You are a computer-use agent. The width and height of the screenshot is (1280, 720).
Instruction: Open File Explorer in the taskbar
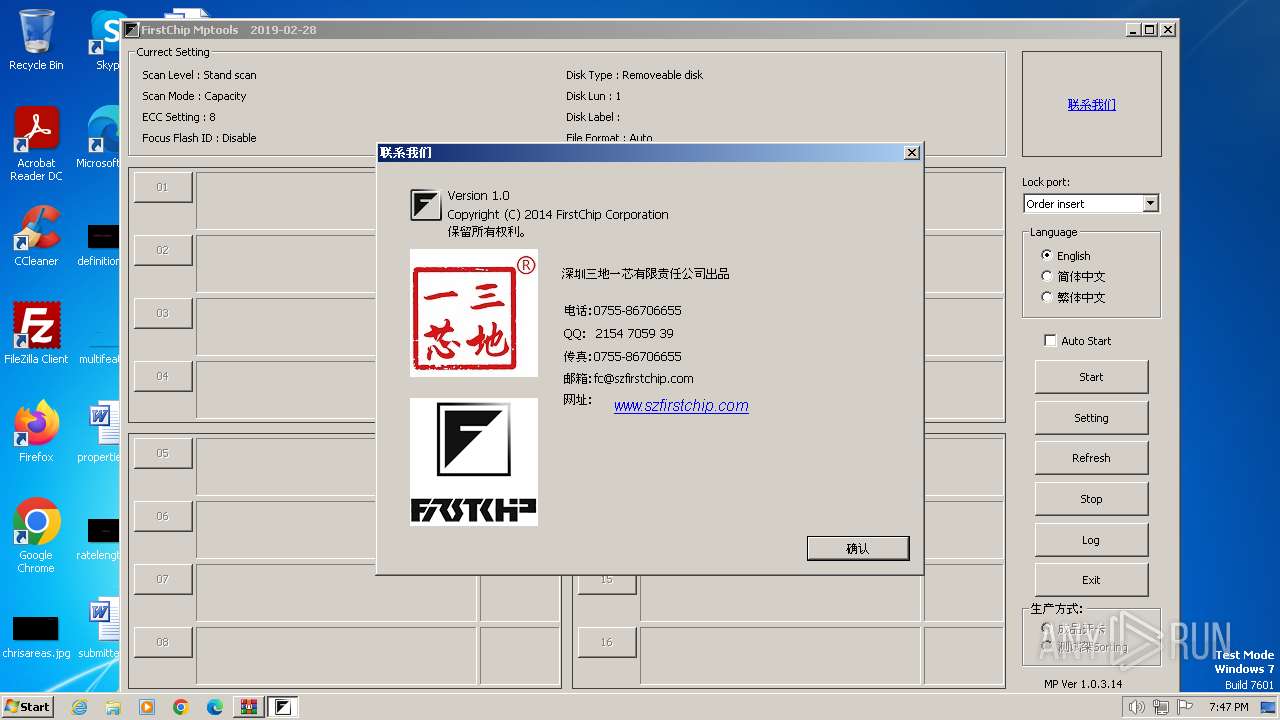(113, 707)
